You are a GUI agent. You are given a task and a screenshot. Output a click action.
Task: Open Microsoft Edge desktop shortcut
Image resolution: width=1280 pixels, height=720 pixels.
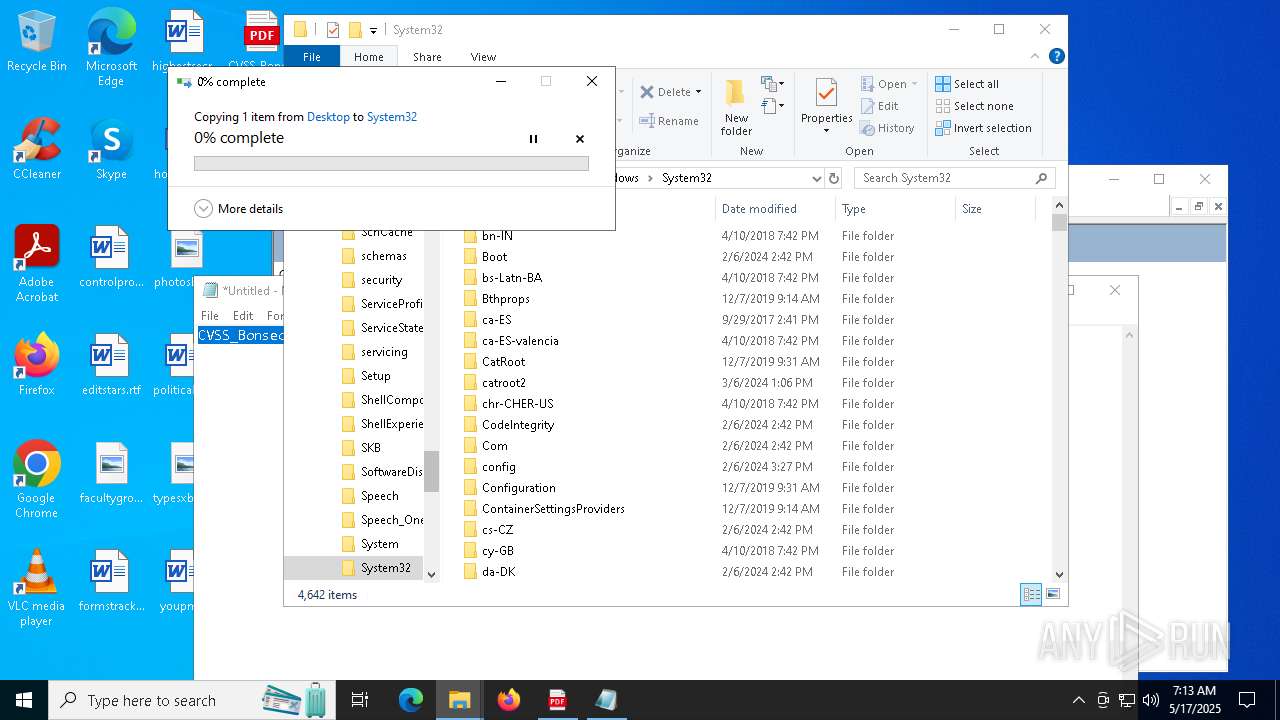tap(111, 48)
